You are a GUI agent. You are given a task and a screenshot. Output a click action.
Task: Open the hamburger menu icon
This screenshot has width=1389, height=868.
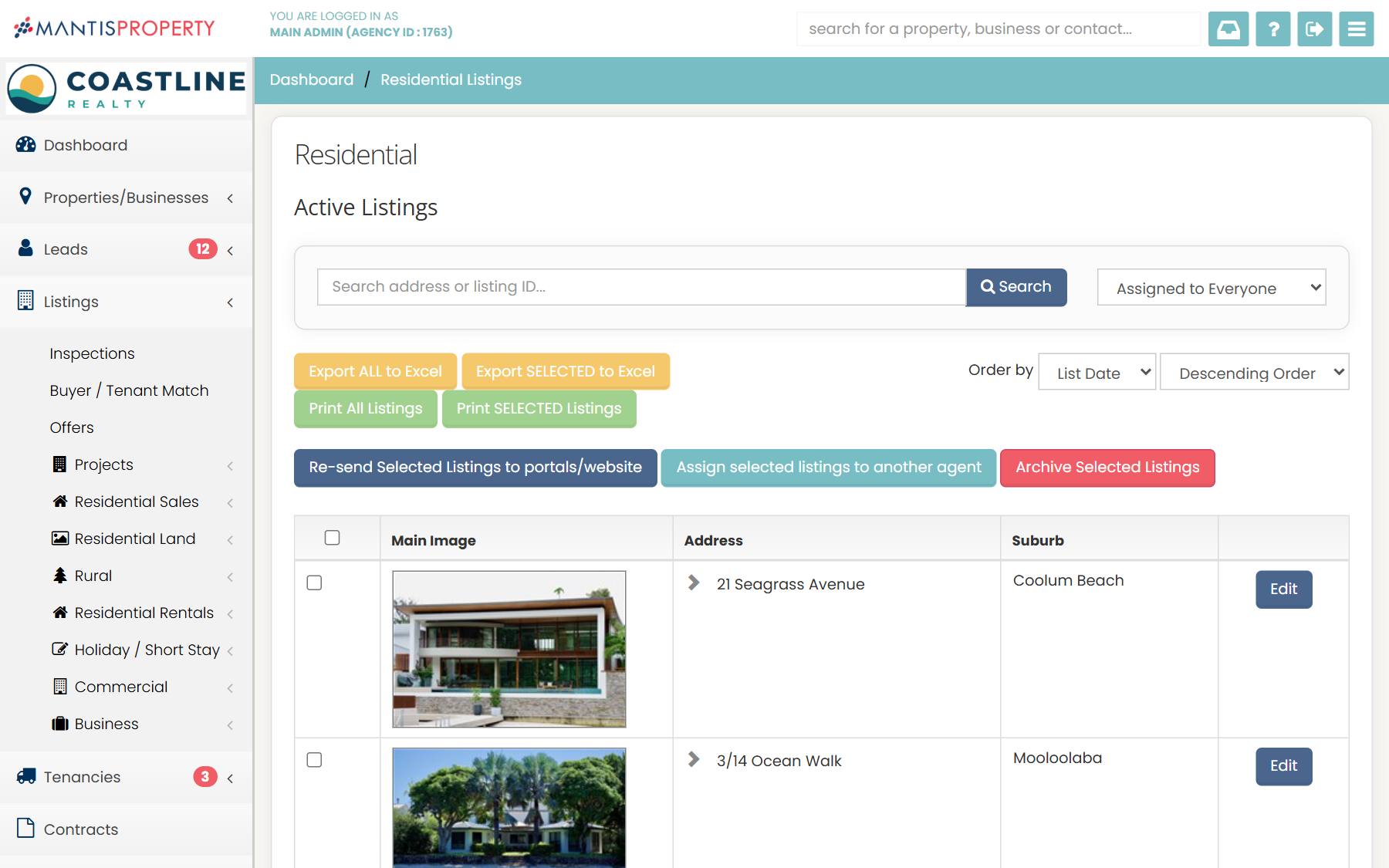1357,29
